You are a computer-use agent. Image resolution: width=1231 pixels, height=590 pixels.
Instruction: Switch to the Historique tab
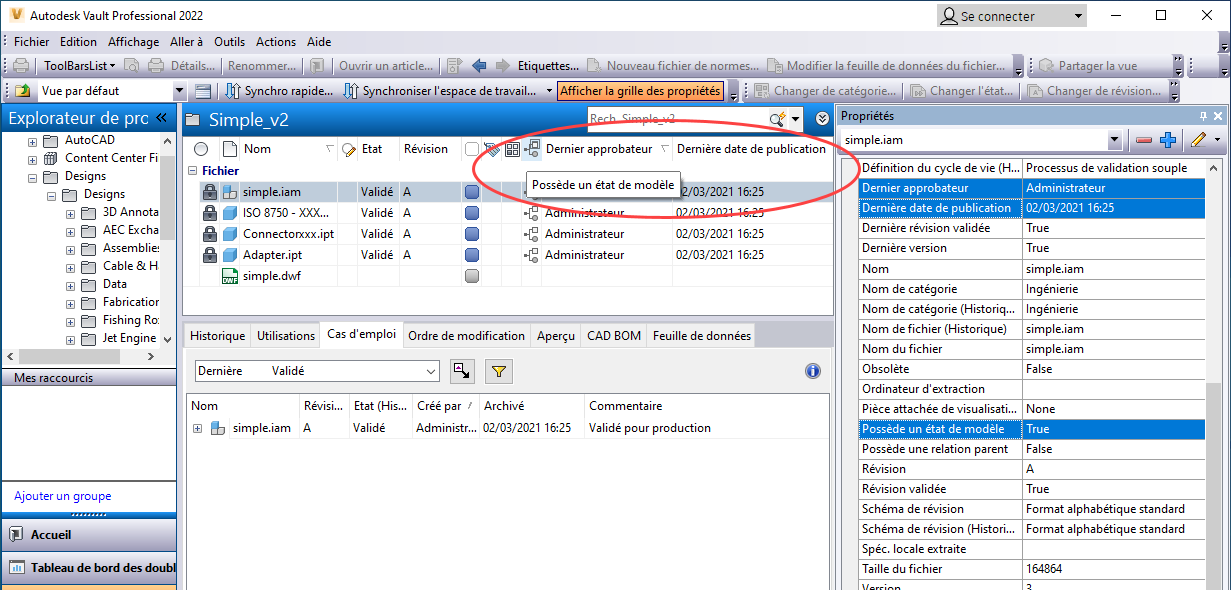[x=217, y=336]
